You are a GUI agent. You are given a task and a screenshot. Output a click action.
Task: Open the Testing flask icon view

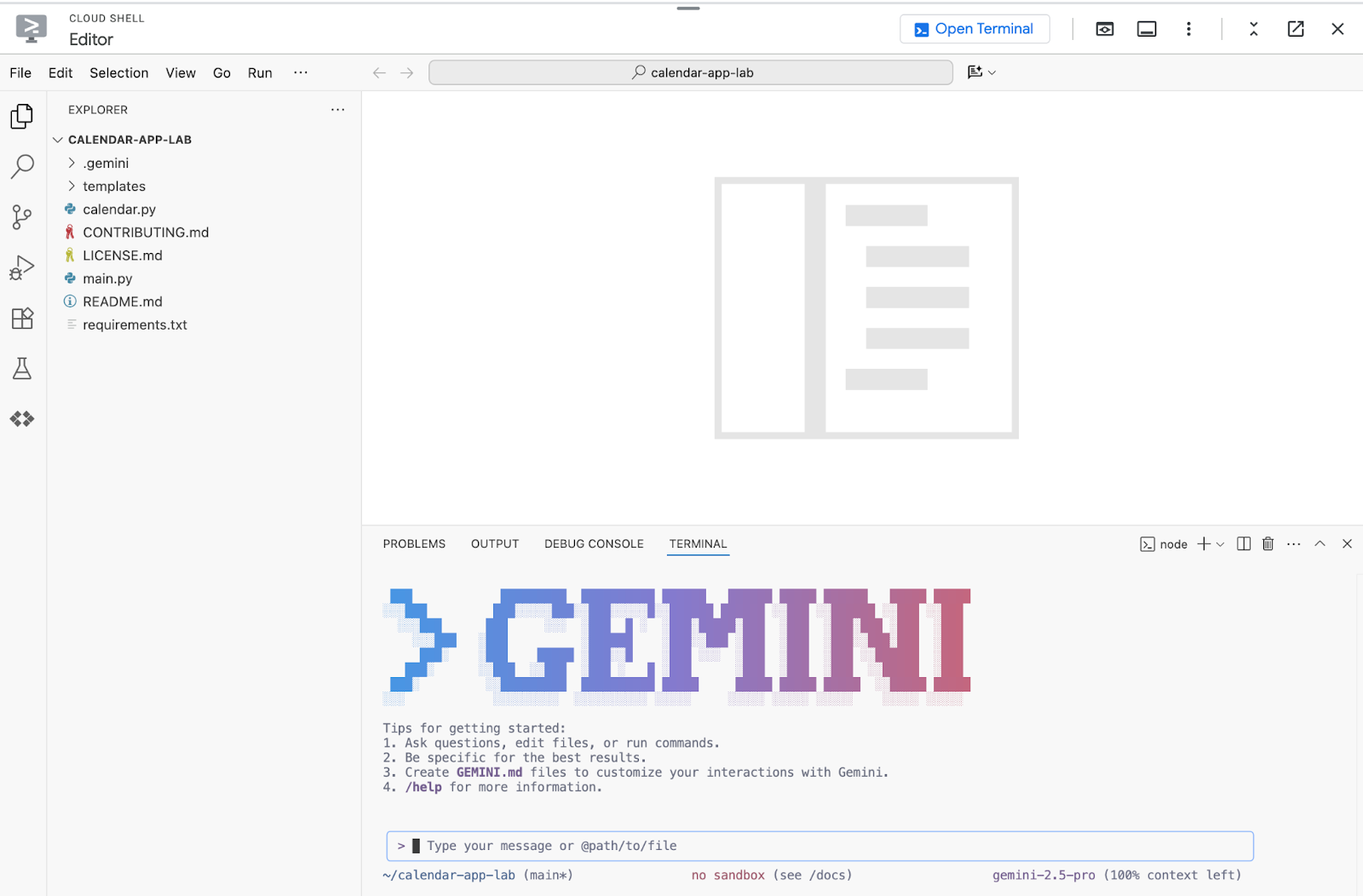coord(22,369)
